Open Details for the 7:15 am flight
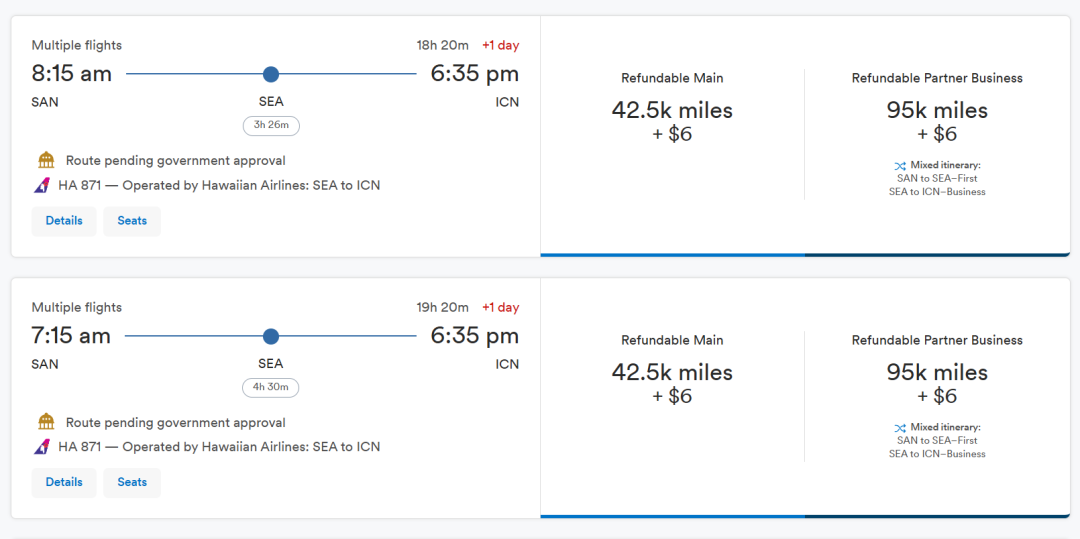Viewport: 1080px width, 539px height. pos(64,483)
